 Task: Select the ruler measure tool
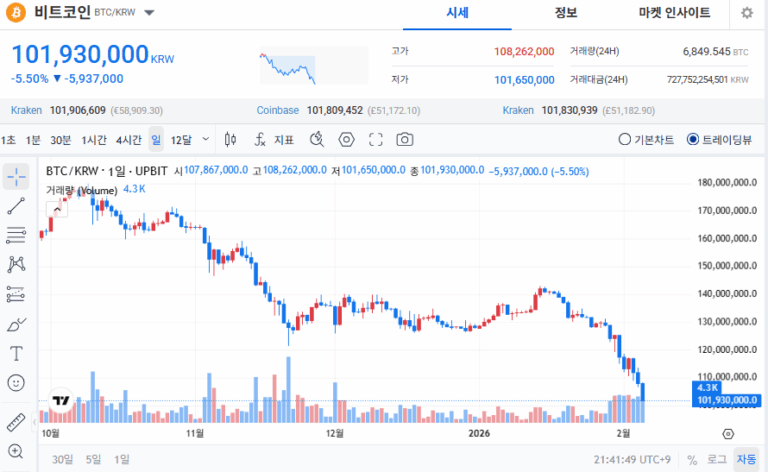coord(16,422)
